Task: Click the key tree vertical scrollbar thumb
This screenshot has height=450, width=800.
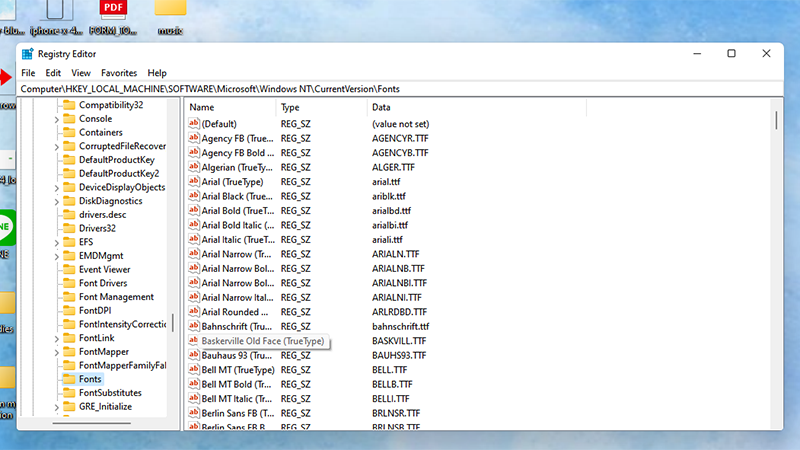Action: click(x=173, y=322)
